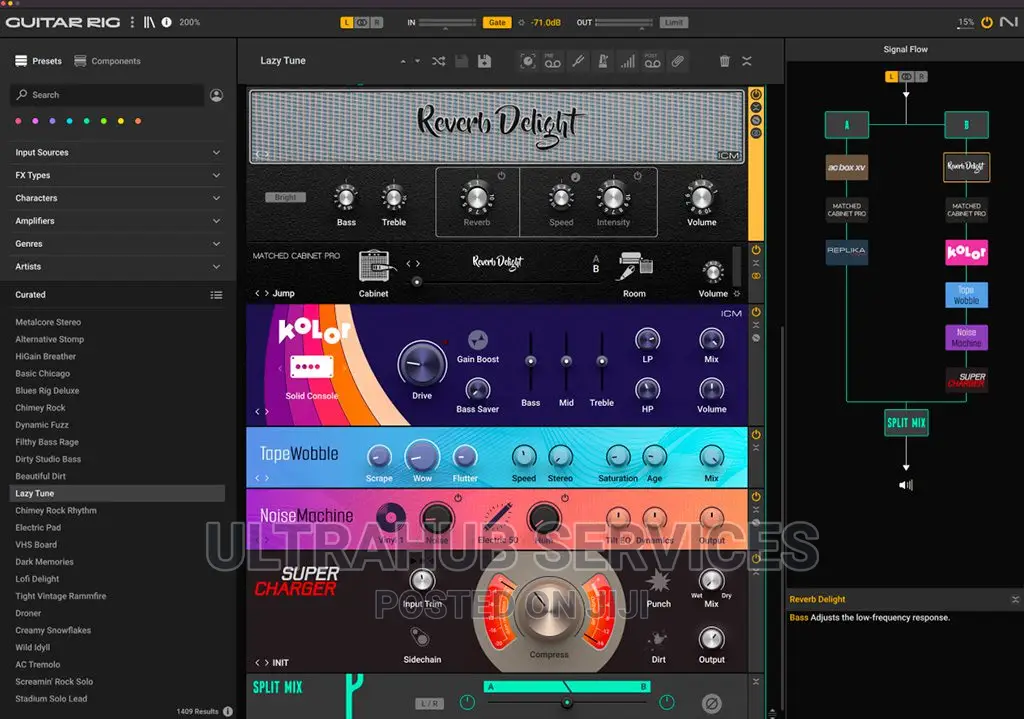Click the Tape Wobble block in Signal Flow
This screenshot has height=719, width=1024.
967,295
